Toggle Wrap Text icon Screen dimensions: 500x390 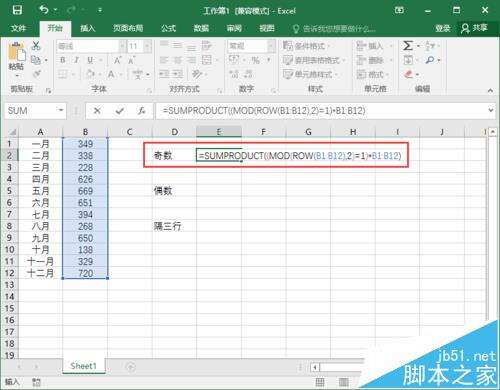(x=207, y=46)
